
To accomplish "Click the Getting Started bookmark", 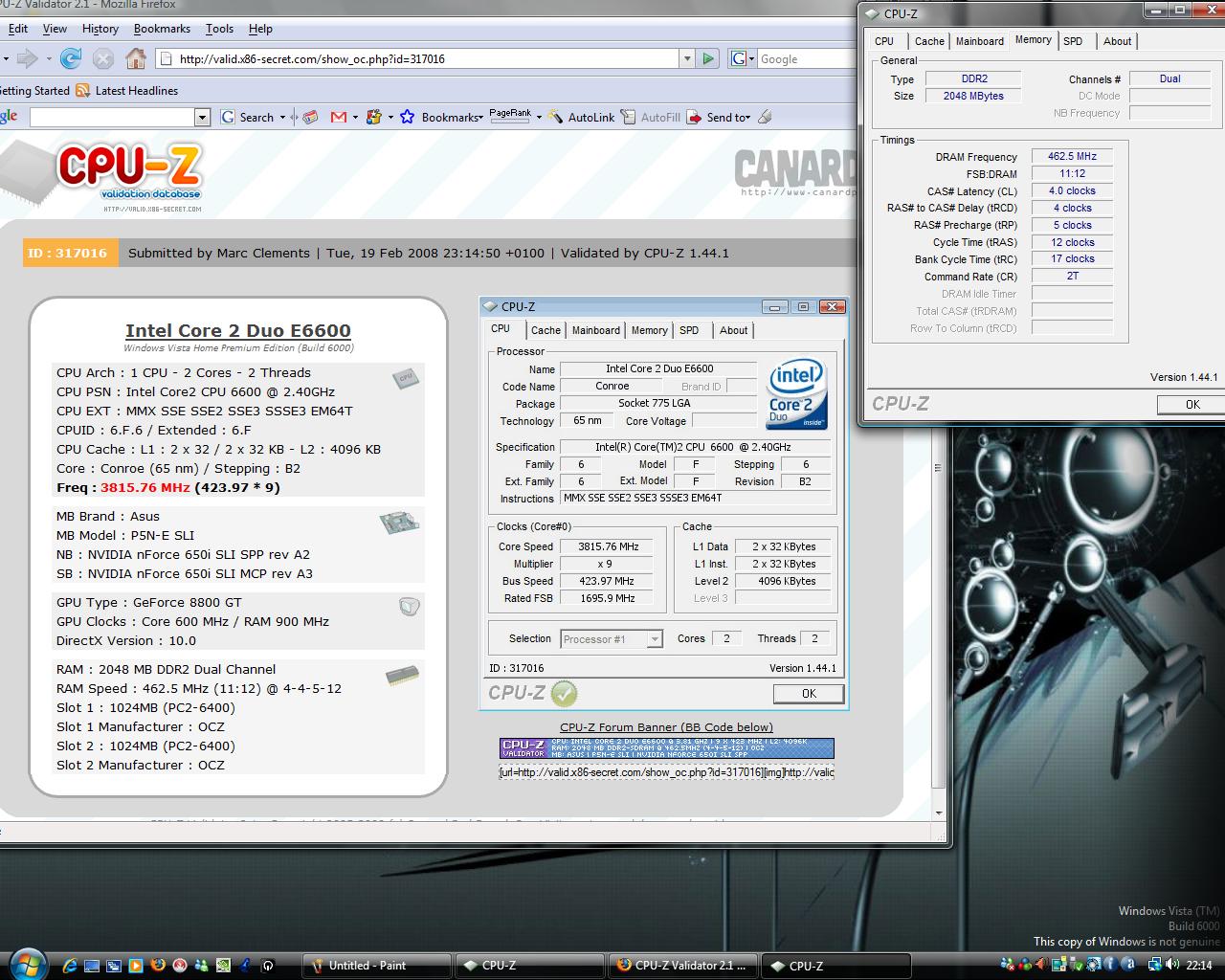I will coord(34,91).
